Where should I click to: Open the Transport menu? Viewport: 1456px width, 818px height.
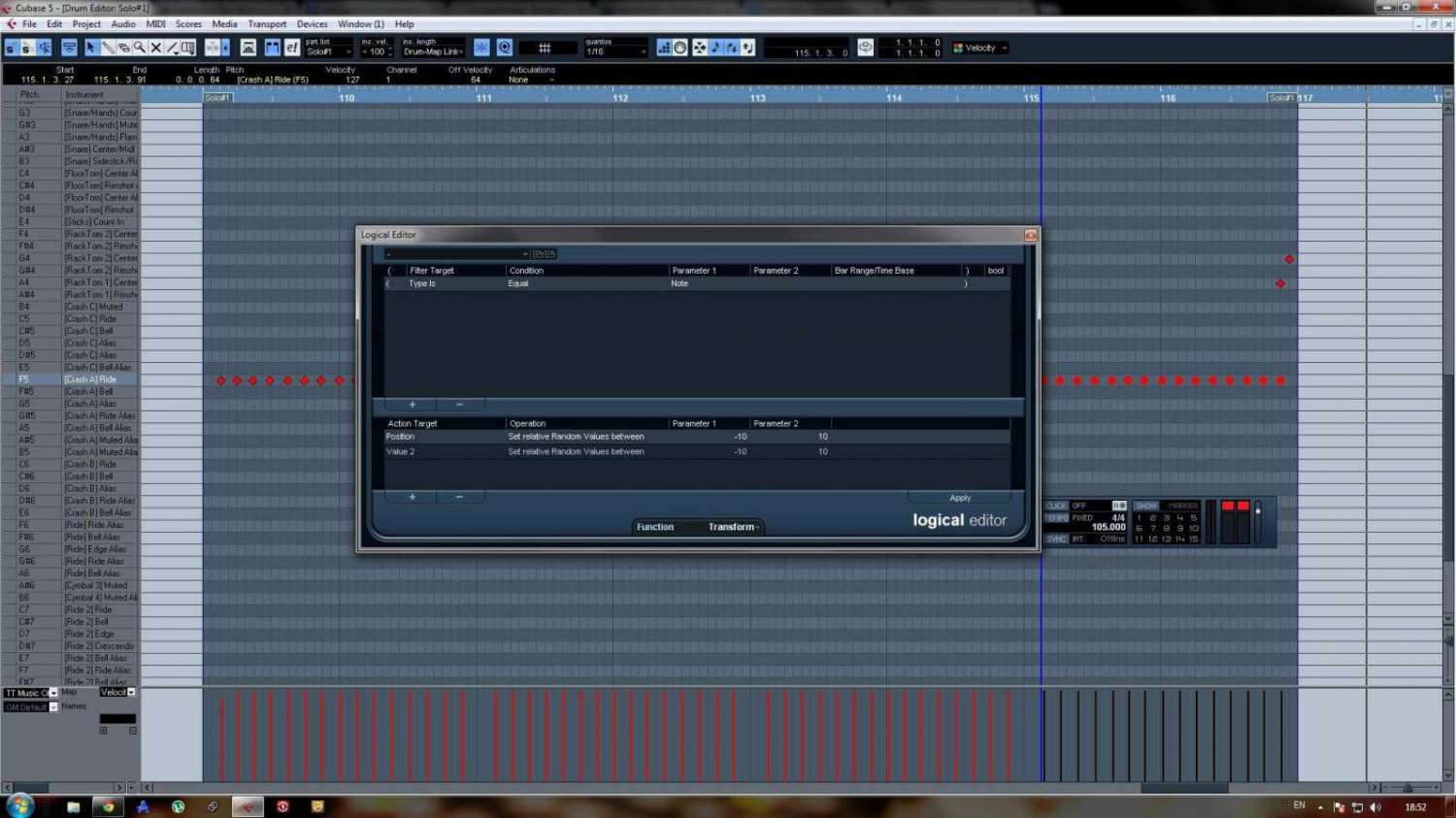(266, 24)
